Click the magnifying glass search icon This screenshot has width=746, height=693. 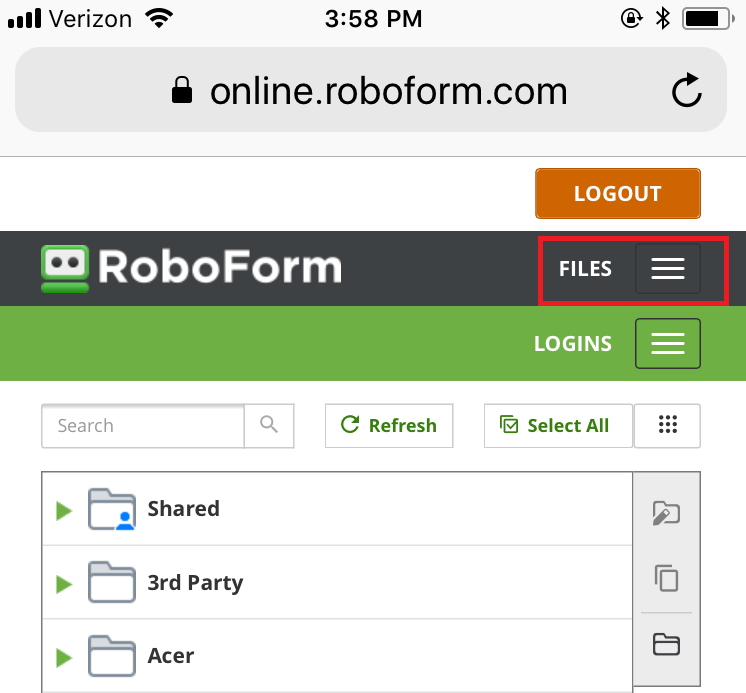tap(269, 426)
